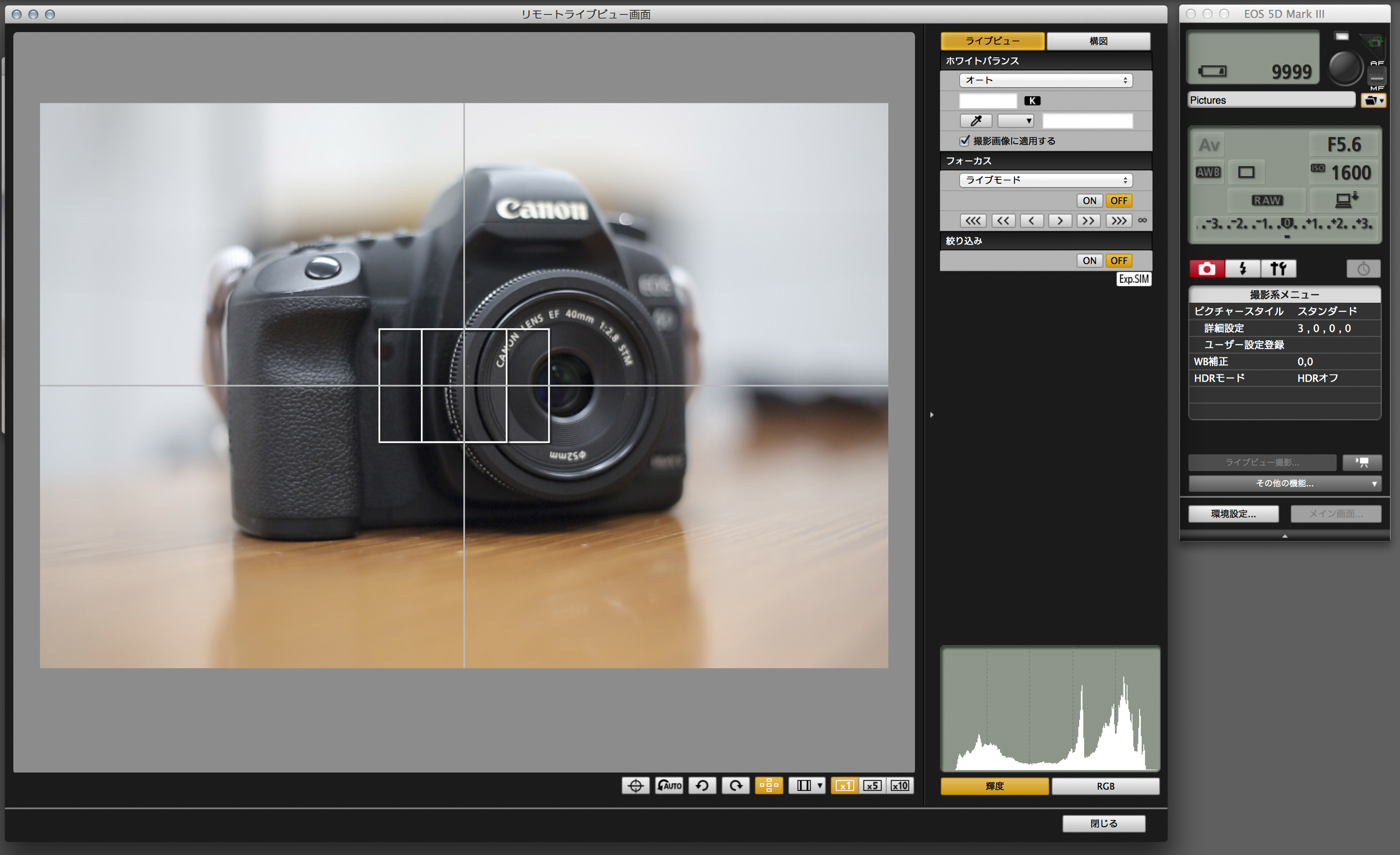The width and height of the screenshot is (1400, 855).
Task: Rotate the live view image counterclockwise
Action: point(702,786)
